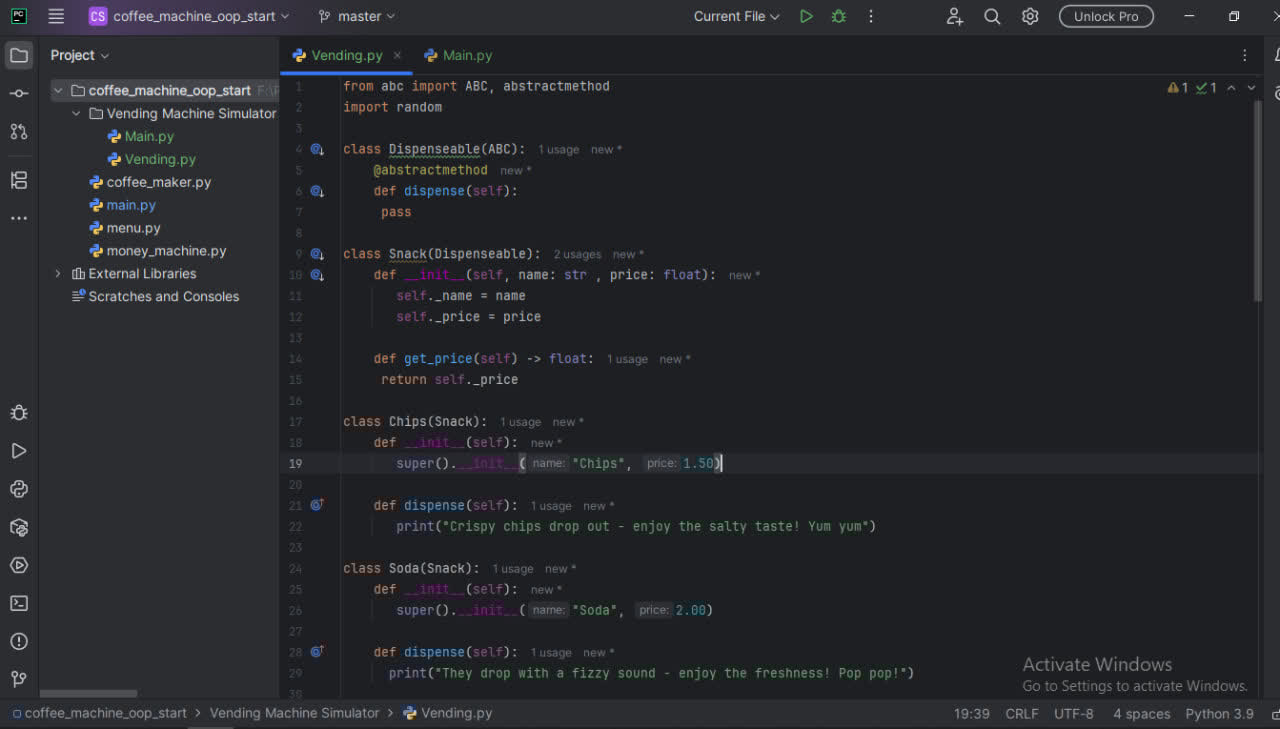
Task: Open the Problems tool window
Action: [x=19, y=641]
